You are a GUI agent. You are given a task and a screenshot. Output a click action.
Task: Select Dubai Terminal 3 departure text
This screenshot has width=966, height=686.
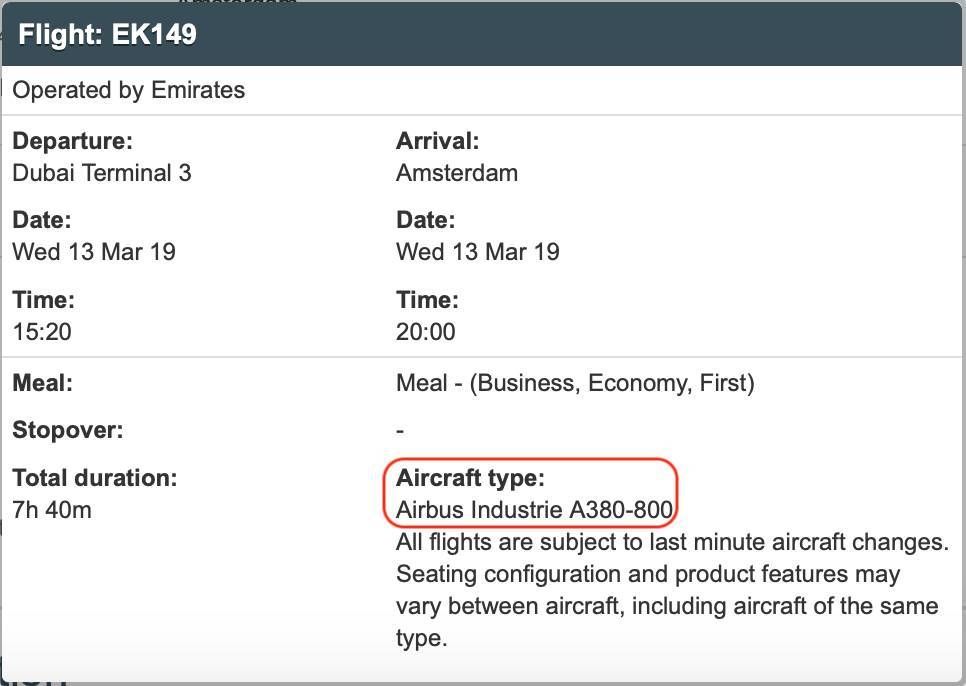pos(102,173)
